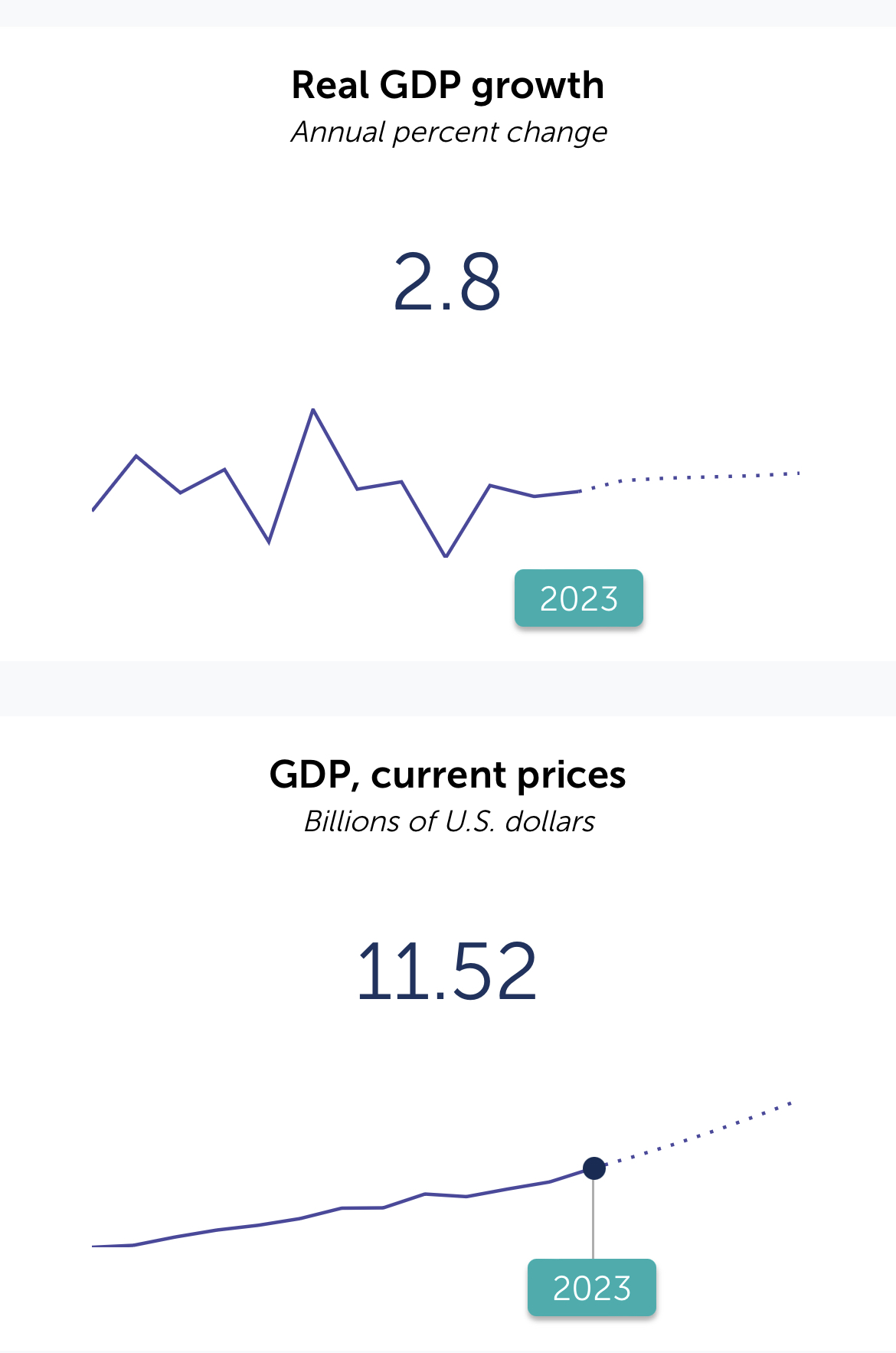896x1353 pixels.
Task: Click the GDP, current prices title
Action: [448, 775]
